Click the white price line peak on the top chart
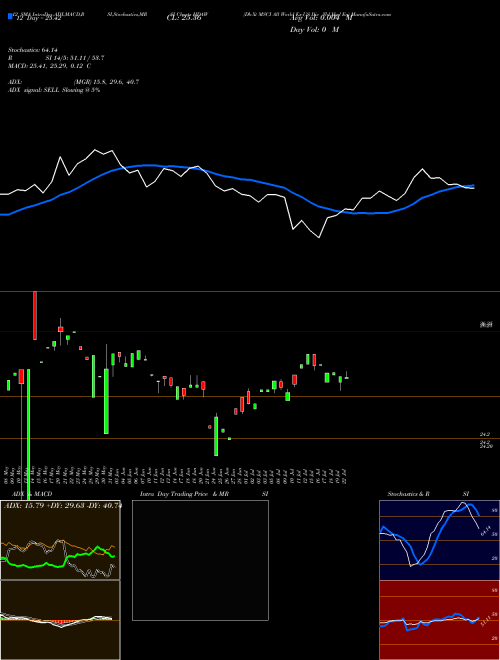The image size is (500, 660). (x=95, y=150)
